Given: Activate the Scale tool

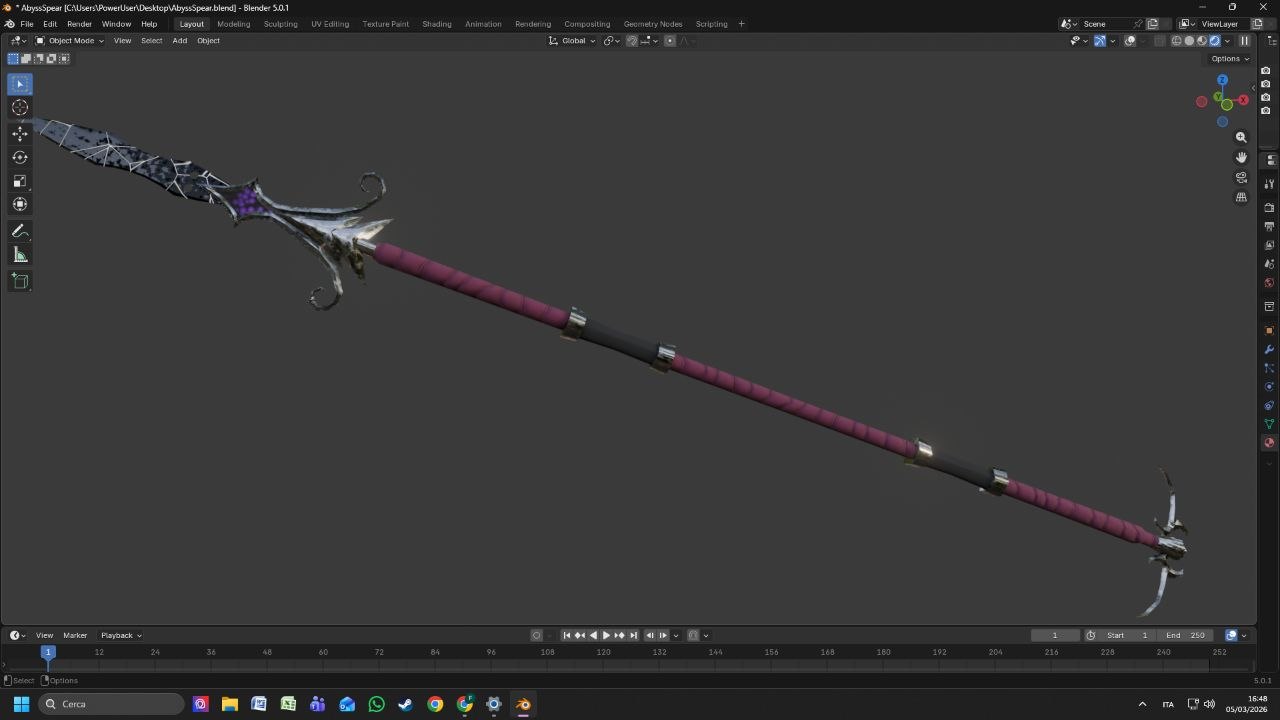Looking at the screenshot, I should click(x=19, y=181).
